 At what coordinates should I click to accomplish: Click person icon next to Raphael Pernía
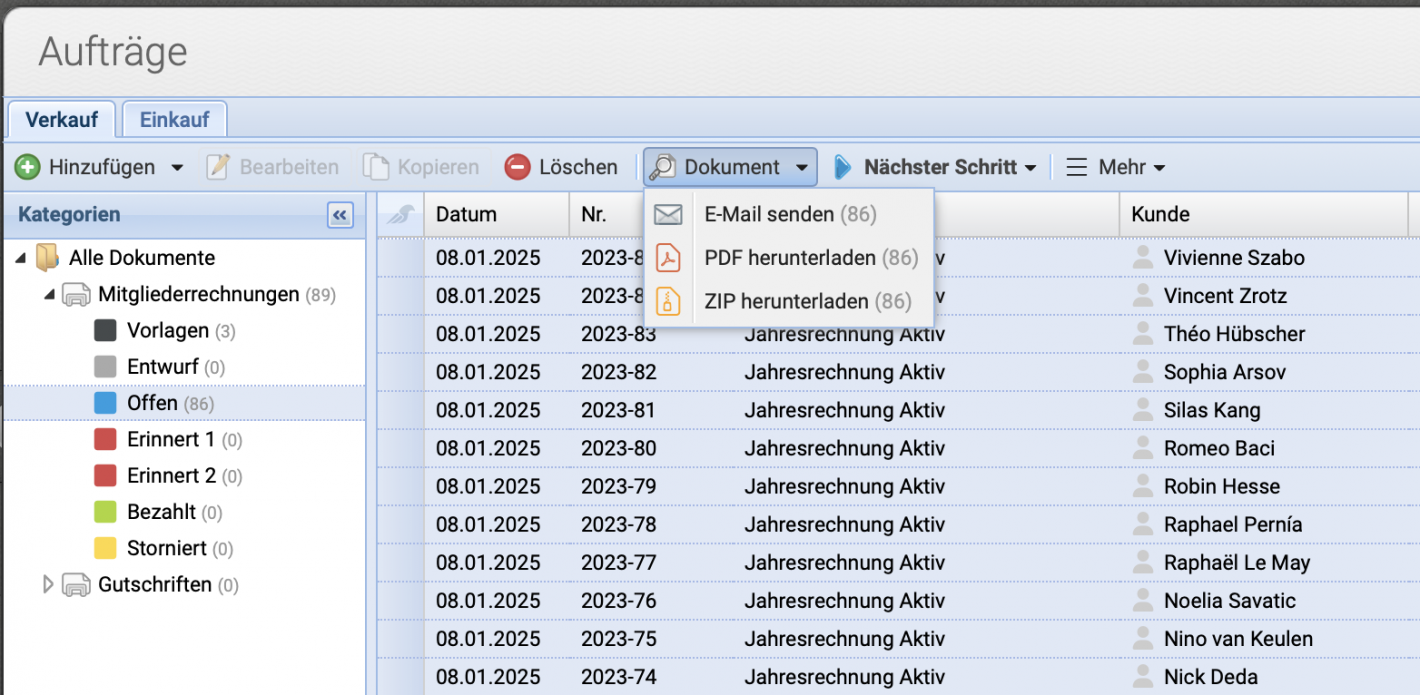pos(1143,523)
